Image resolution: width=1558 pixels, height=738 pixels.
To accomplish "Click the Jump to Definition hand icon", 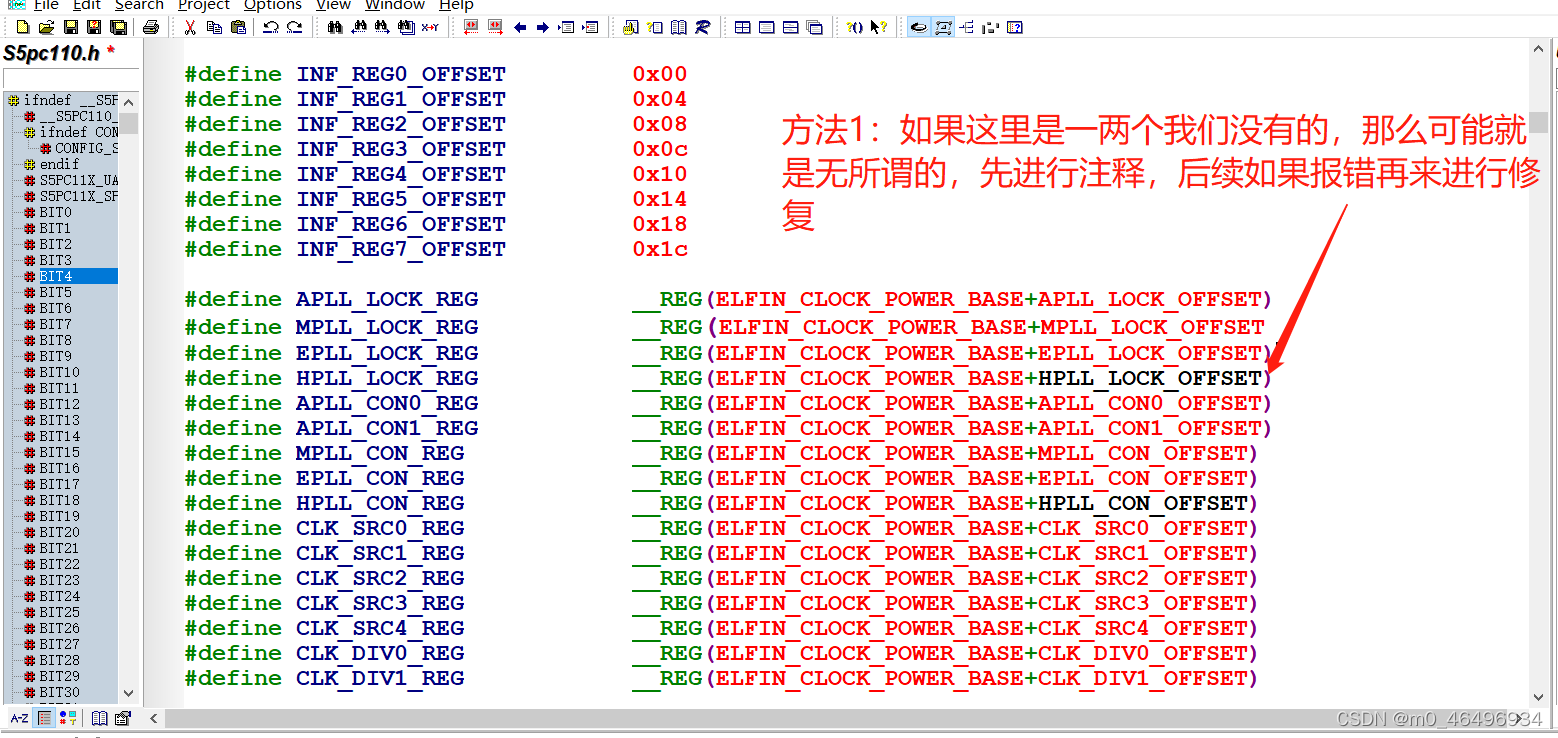I will click(630, 27).
